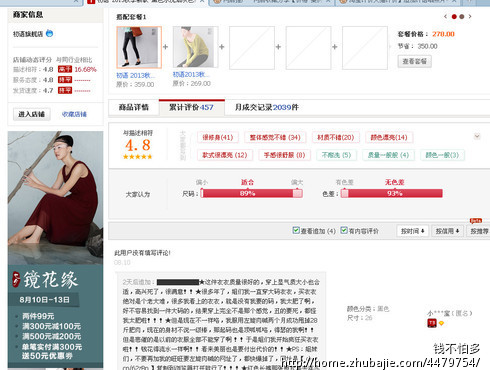Close the active browser tab
490x370 pixels.
coord(202,2)
